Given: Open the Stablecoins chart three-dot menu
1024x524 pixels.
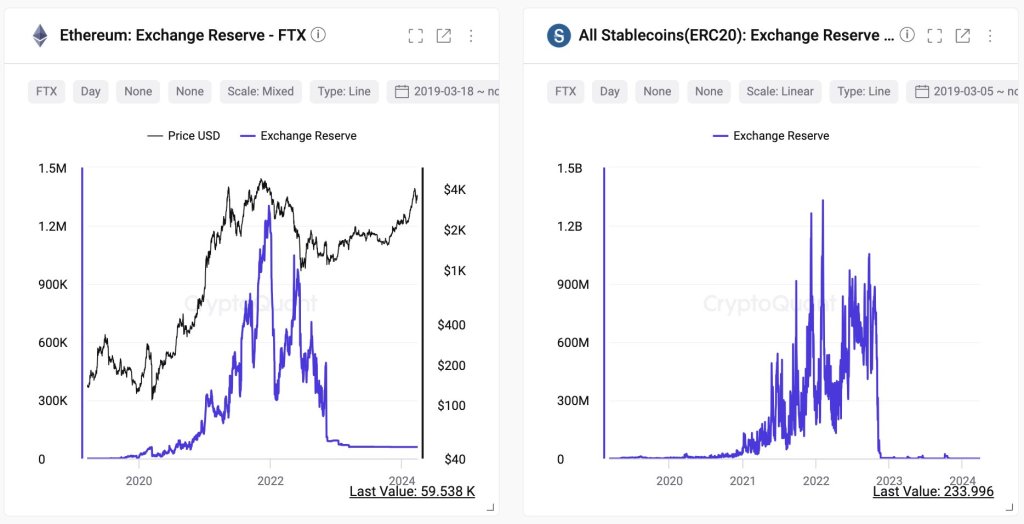Looking at the screenshot, I should [x=990, y=36].
